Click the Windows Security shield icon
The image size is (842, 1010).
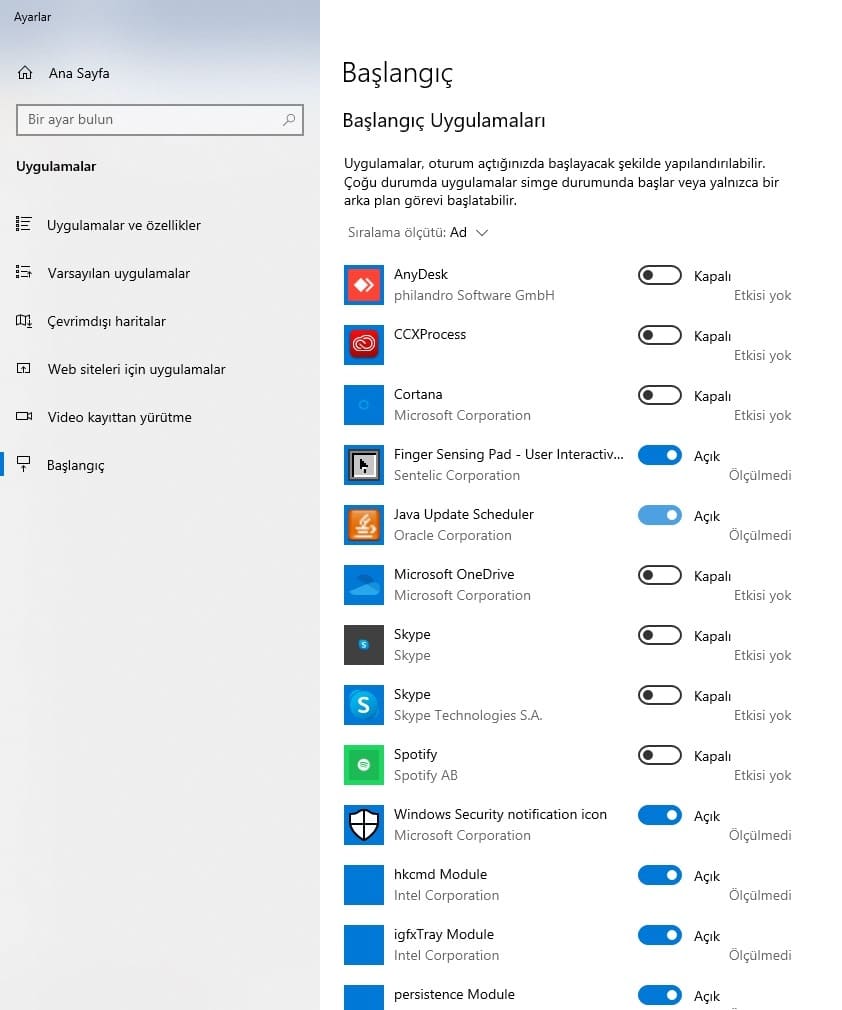pos(363,824)
